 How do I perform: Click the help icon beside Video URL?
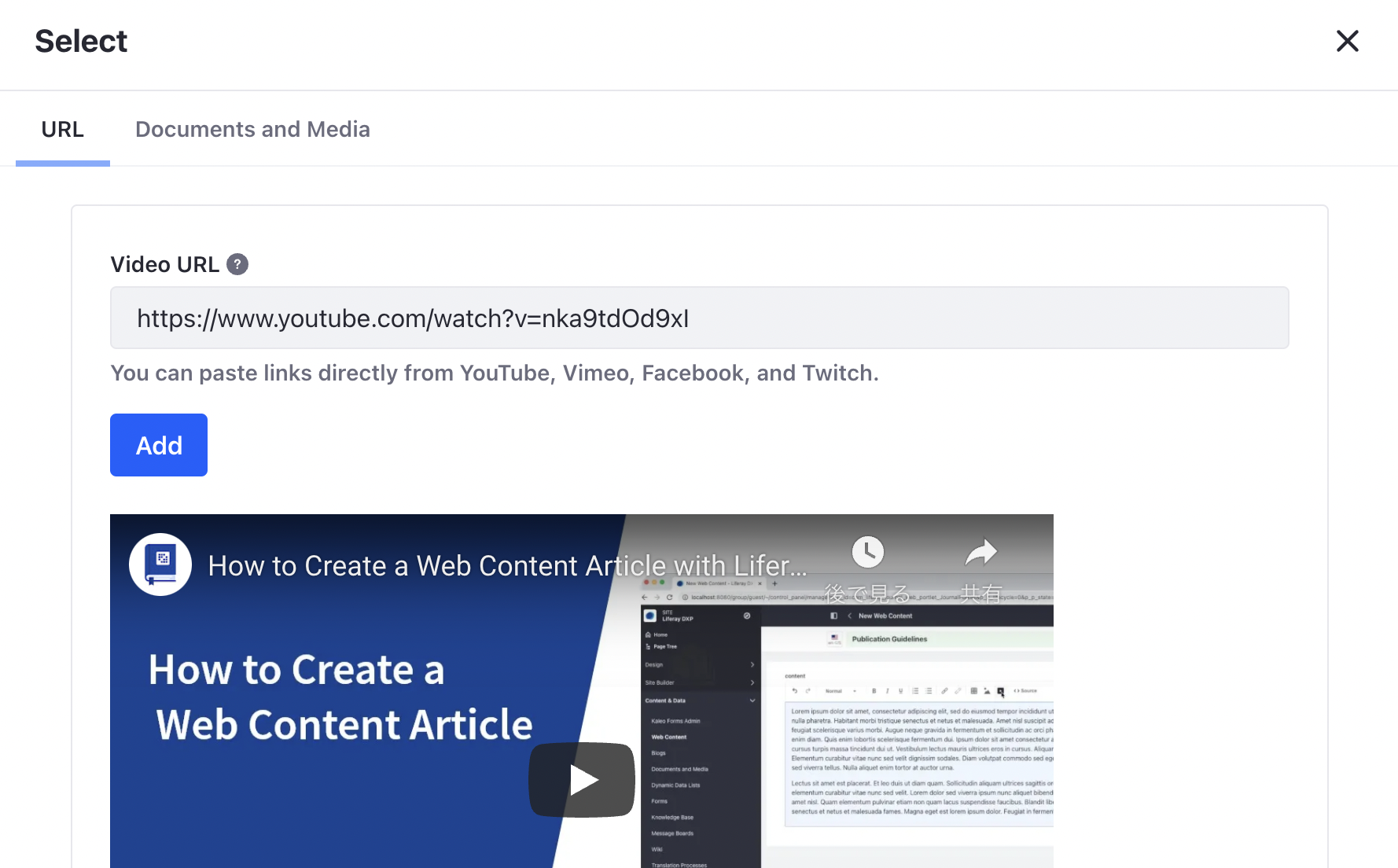[x=237, y=265]
